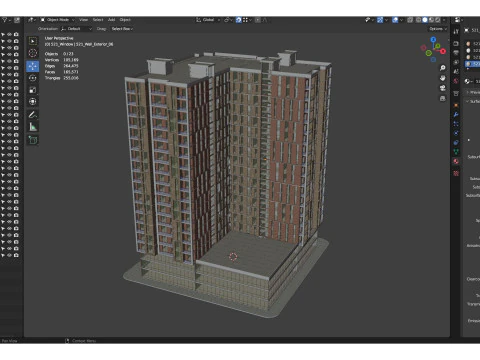Activate the 3D Cursor tool

(33, 53)
